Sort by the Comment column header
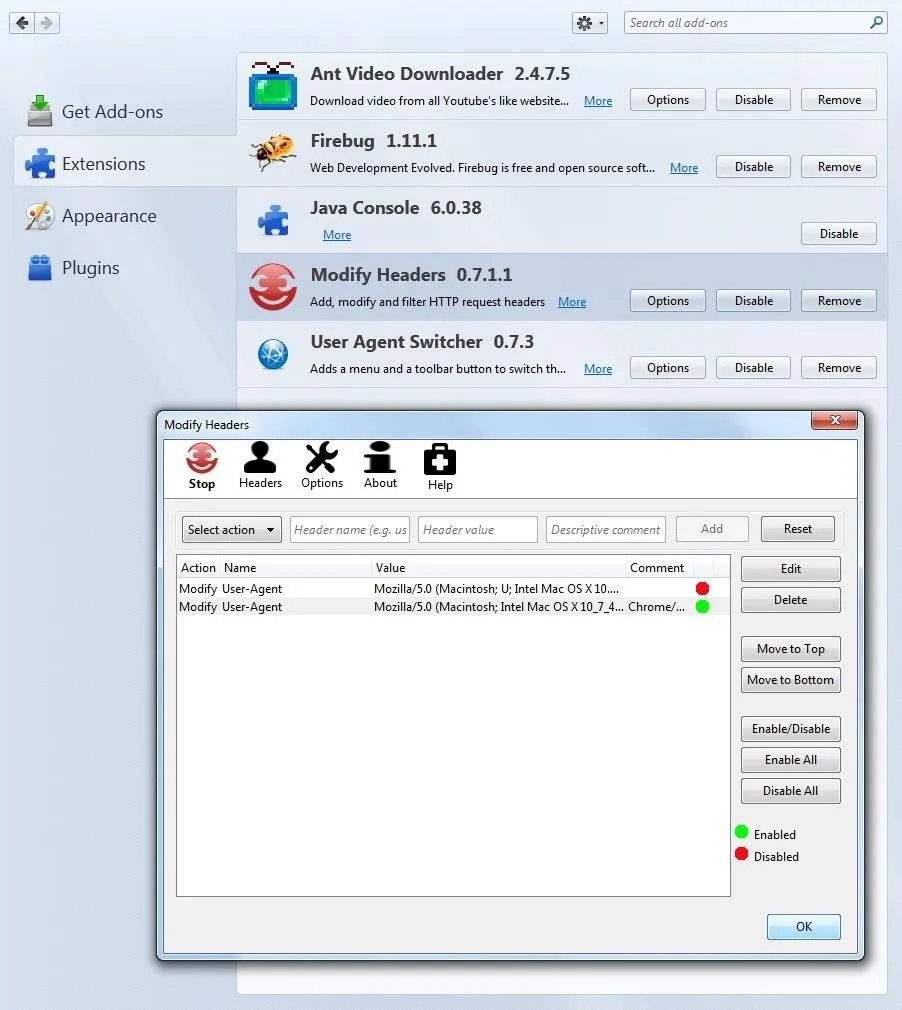 coord(659,567)
